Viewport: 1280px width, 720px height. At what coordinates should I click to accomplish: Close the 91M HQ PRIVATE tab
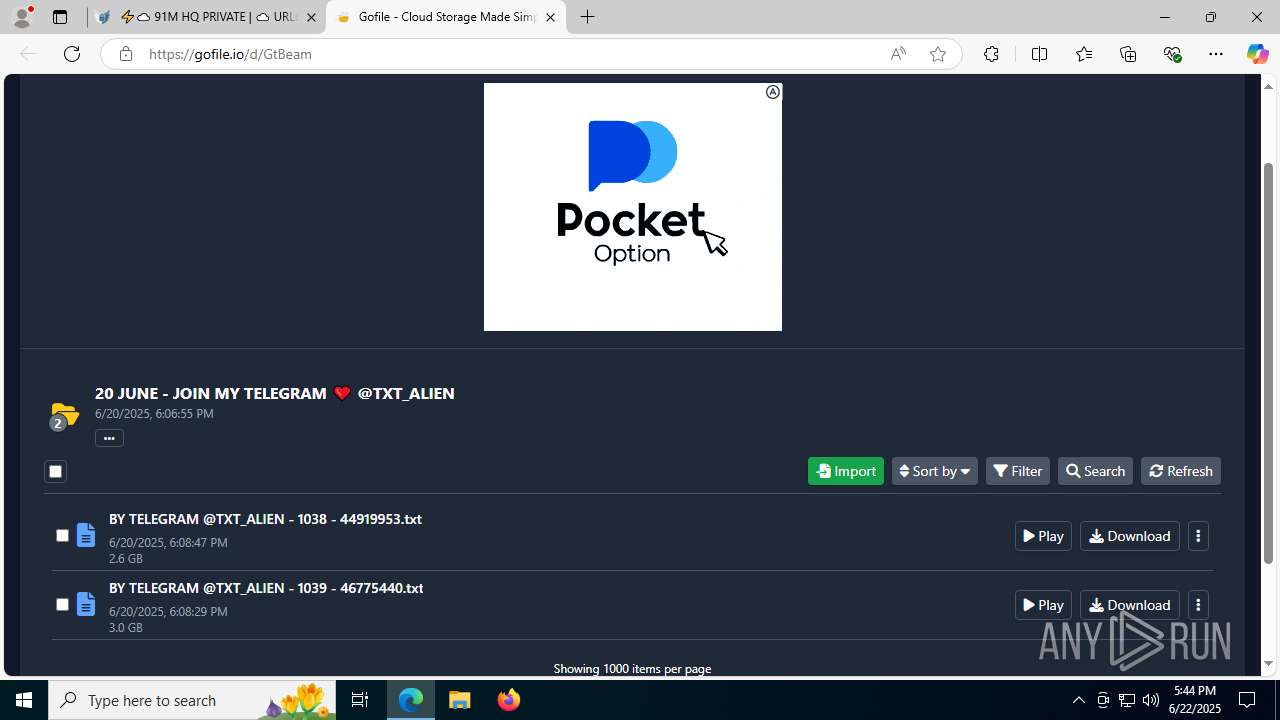point(311,17)
